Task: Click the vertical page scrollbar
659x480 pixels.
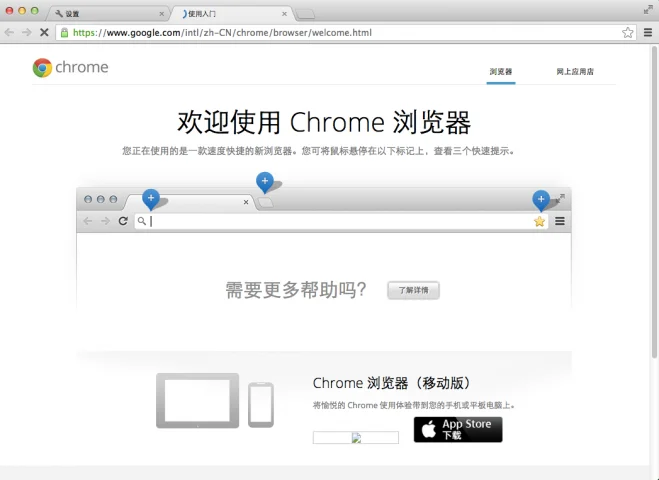Action: 654,202
